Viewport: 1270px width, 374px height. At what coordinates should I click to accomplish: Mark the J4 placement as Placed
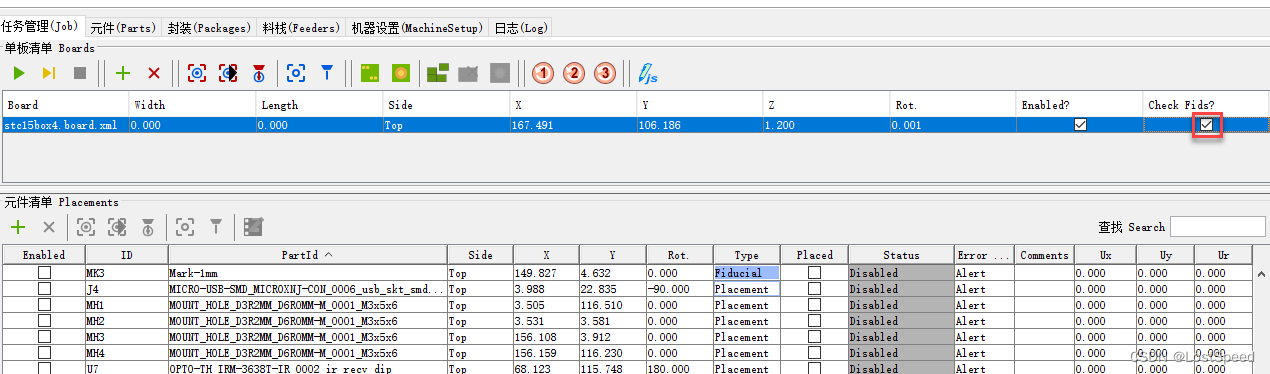click(x=815, y=289)
